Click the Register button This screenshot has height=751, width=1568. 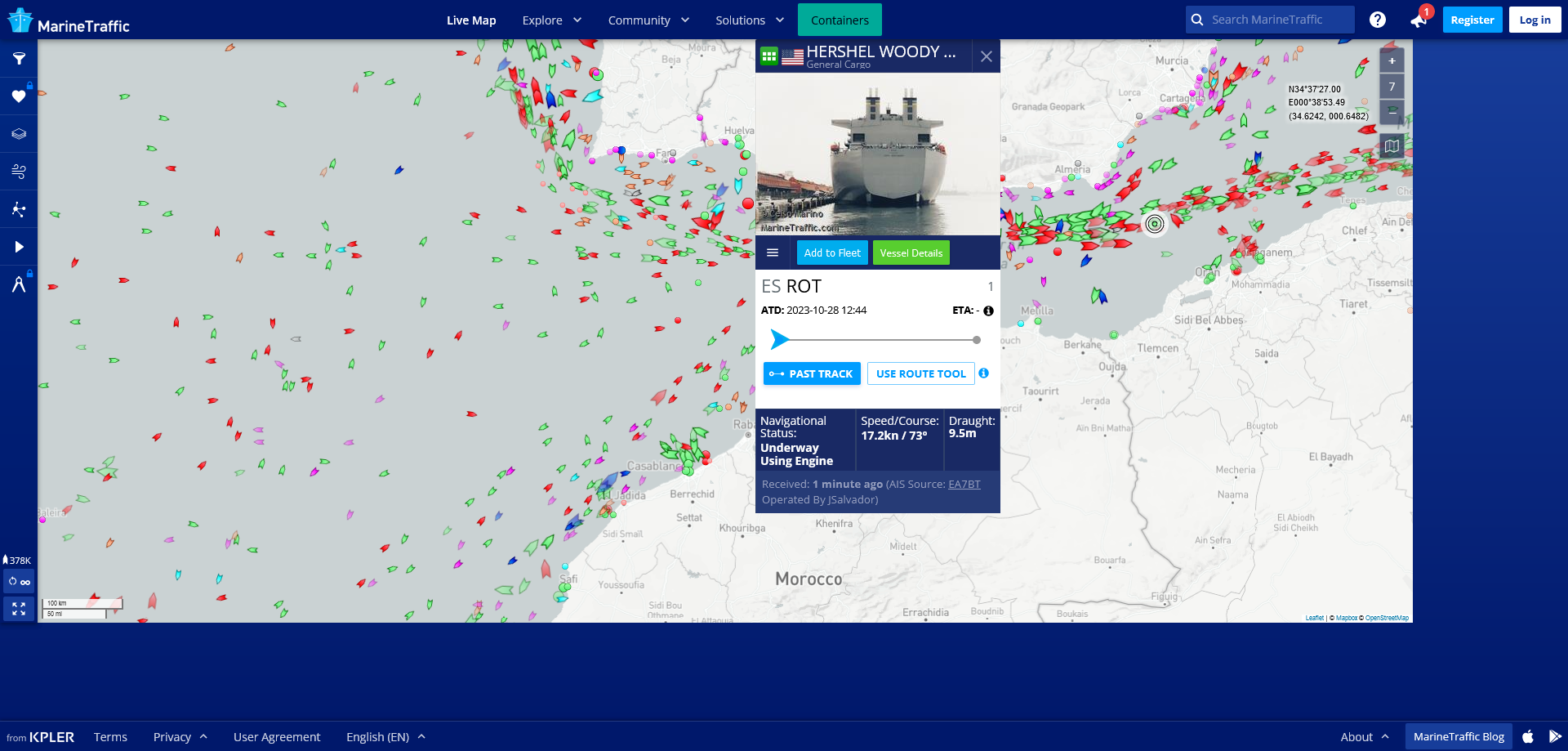pyautogui.click(x=1472, y=20)
